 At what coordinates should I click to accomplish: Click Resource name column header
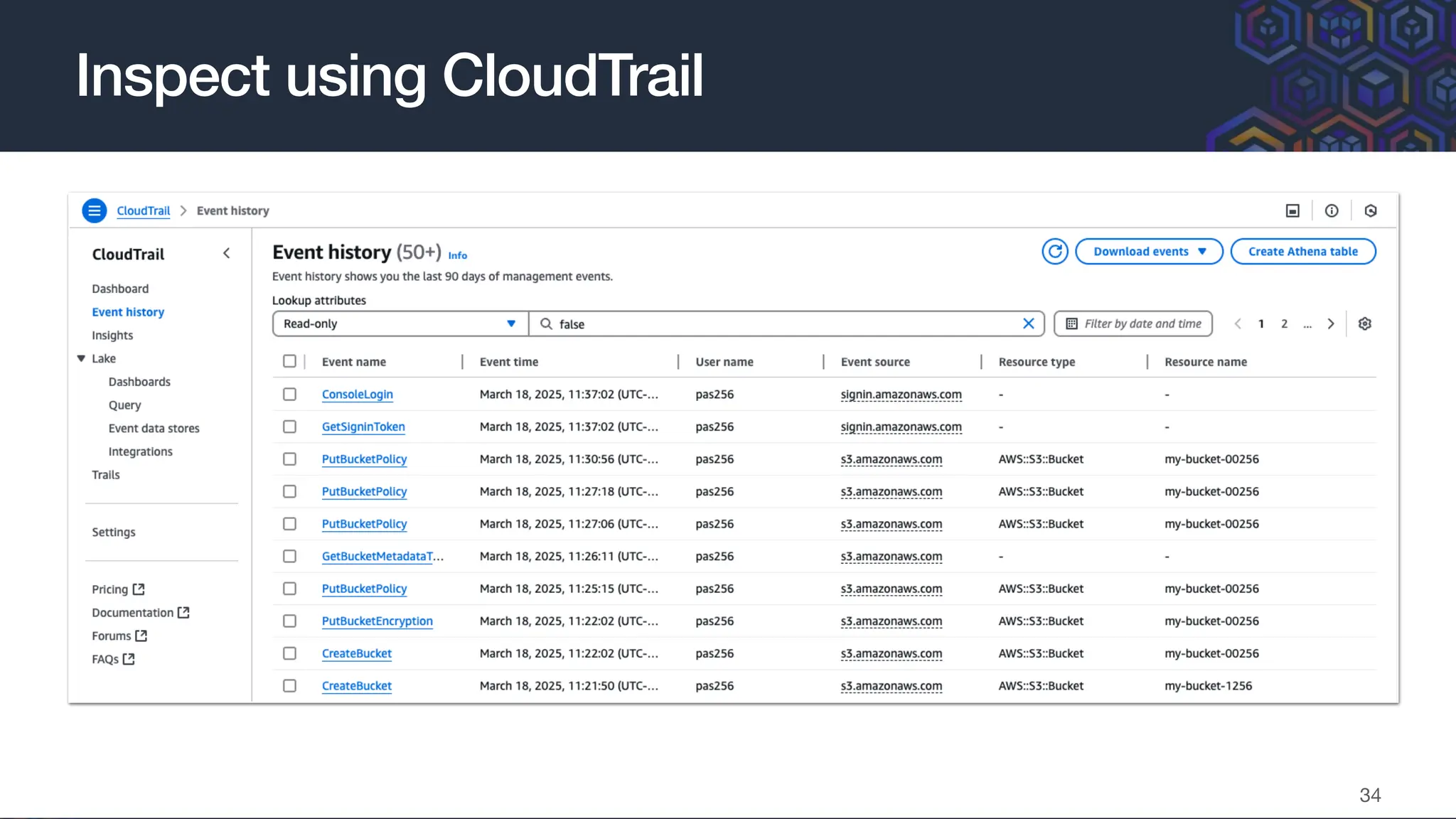point(1206,361)
